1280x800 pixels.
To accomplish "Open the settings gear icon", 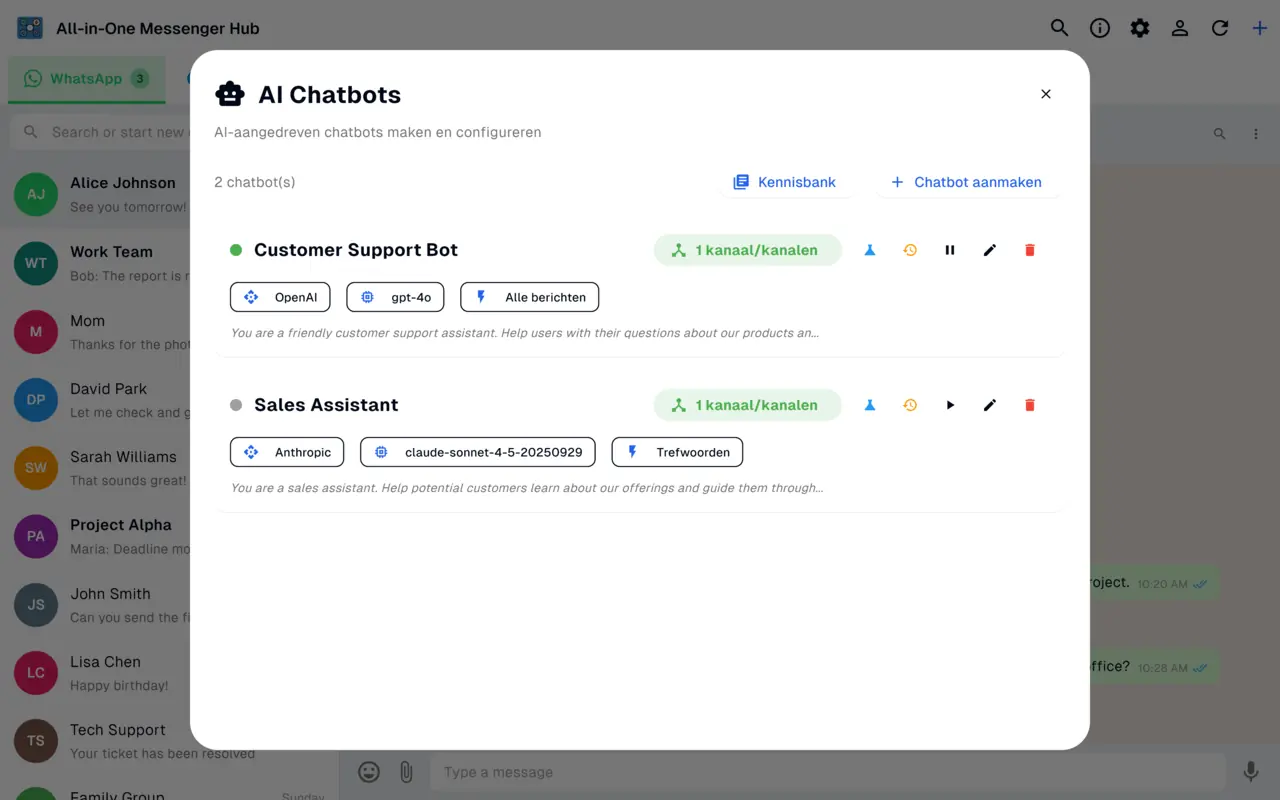I will click(x=1140, y=28).
